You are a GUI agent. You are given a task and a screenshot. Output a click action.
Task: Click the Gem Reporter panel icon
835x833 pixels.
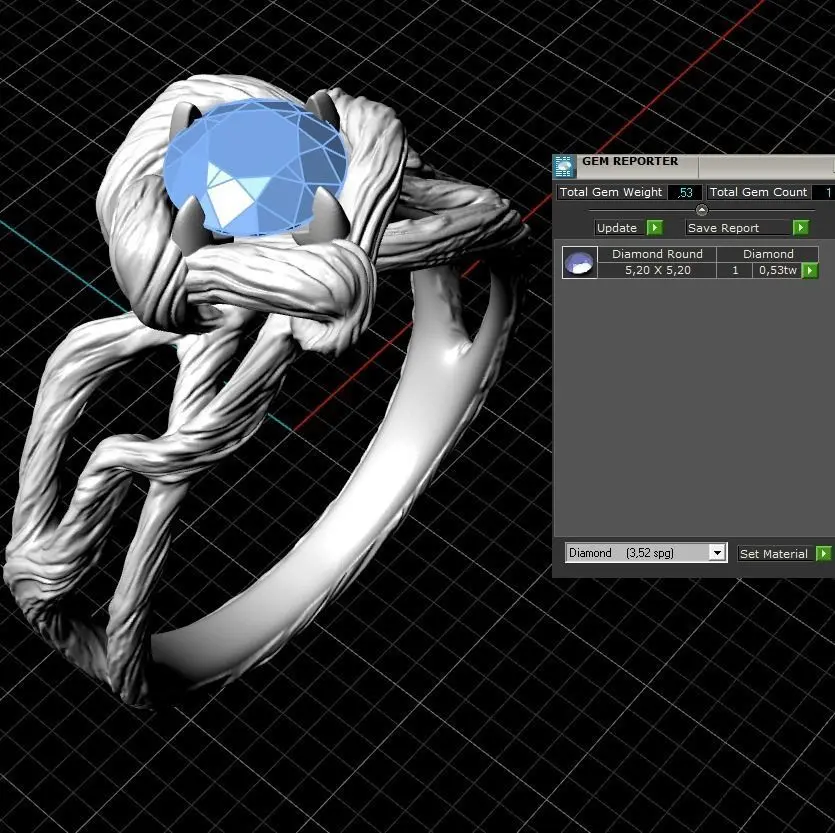[564, 167]
